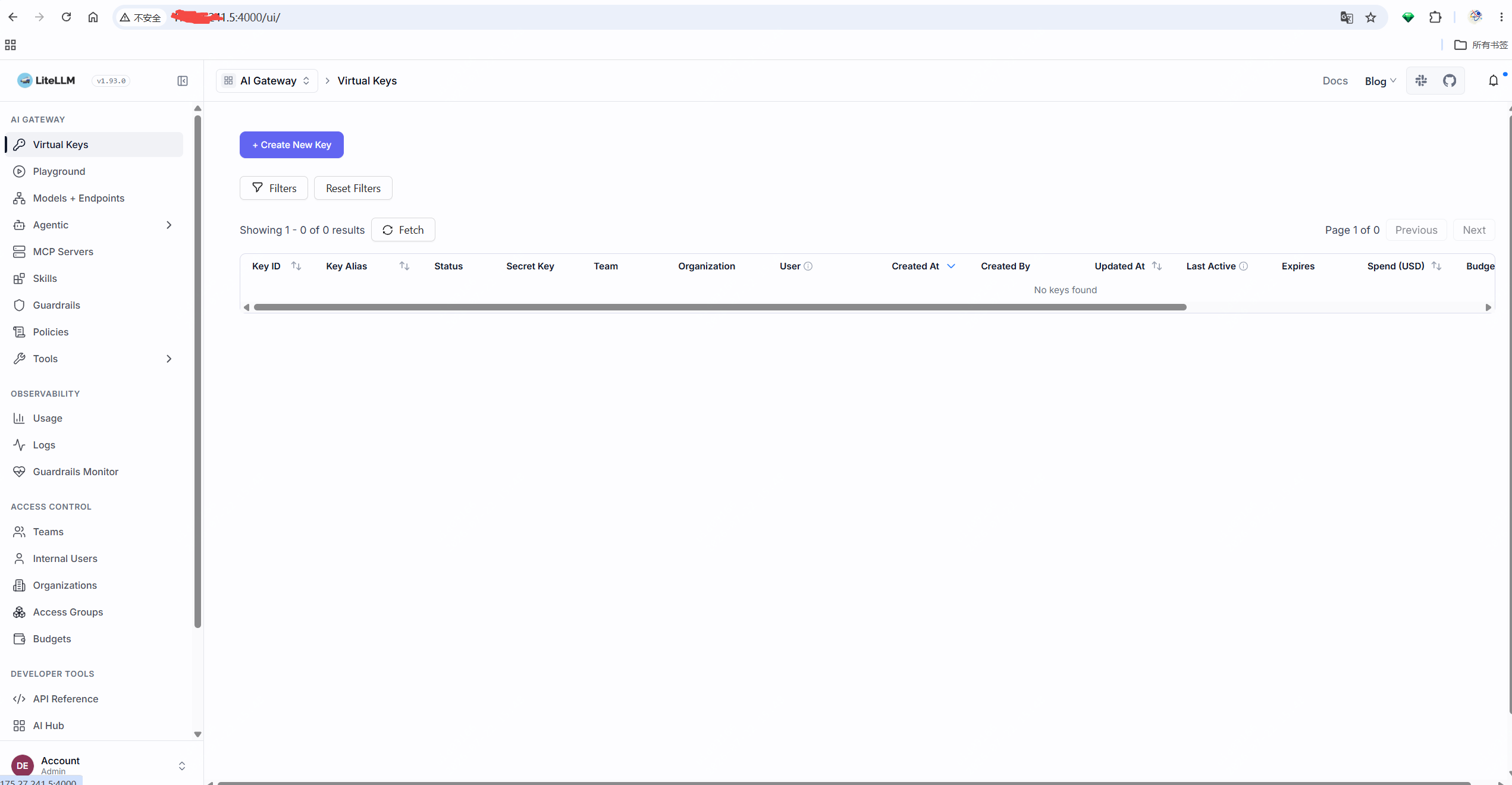The image size is (1512, 785).
Task: Open the Blog dropdown menu
Action: pos(1380,81)
